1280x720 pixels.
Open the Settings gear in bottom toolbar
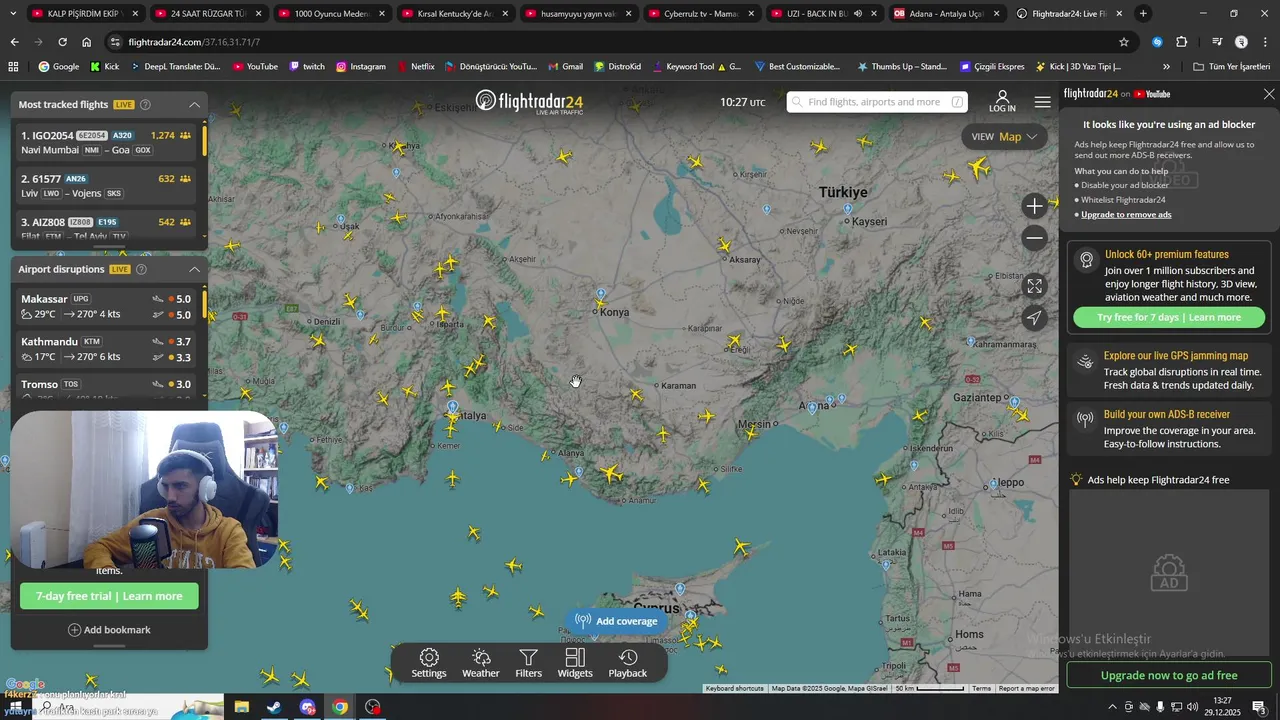[429, 663]
